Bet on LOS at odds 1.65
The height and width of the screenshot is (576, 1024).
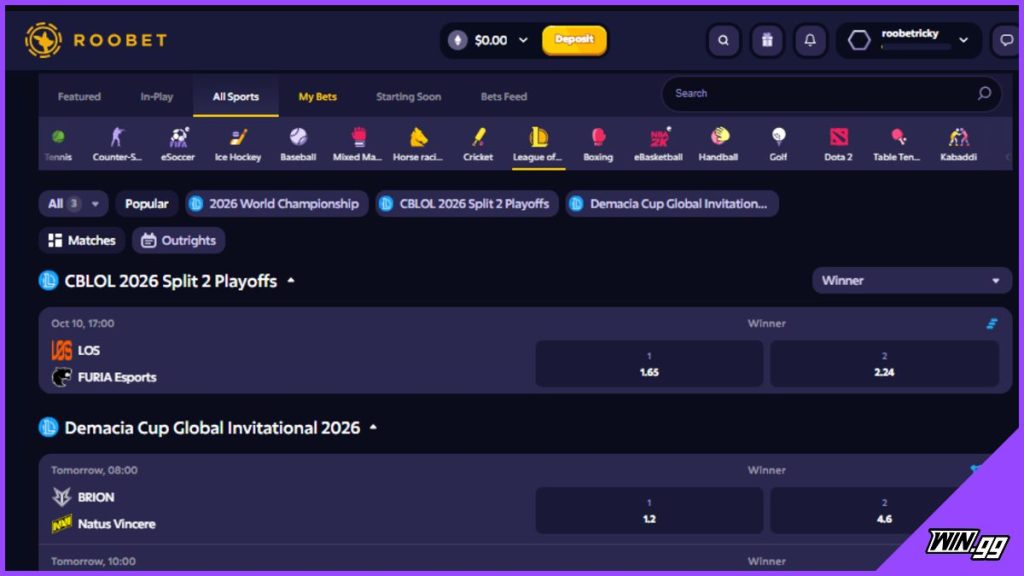pos(649,364)
